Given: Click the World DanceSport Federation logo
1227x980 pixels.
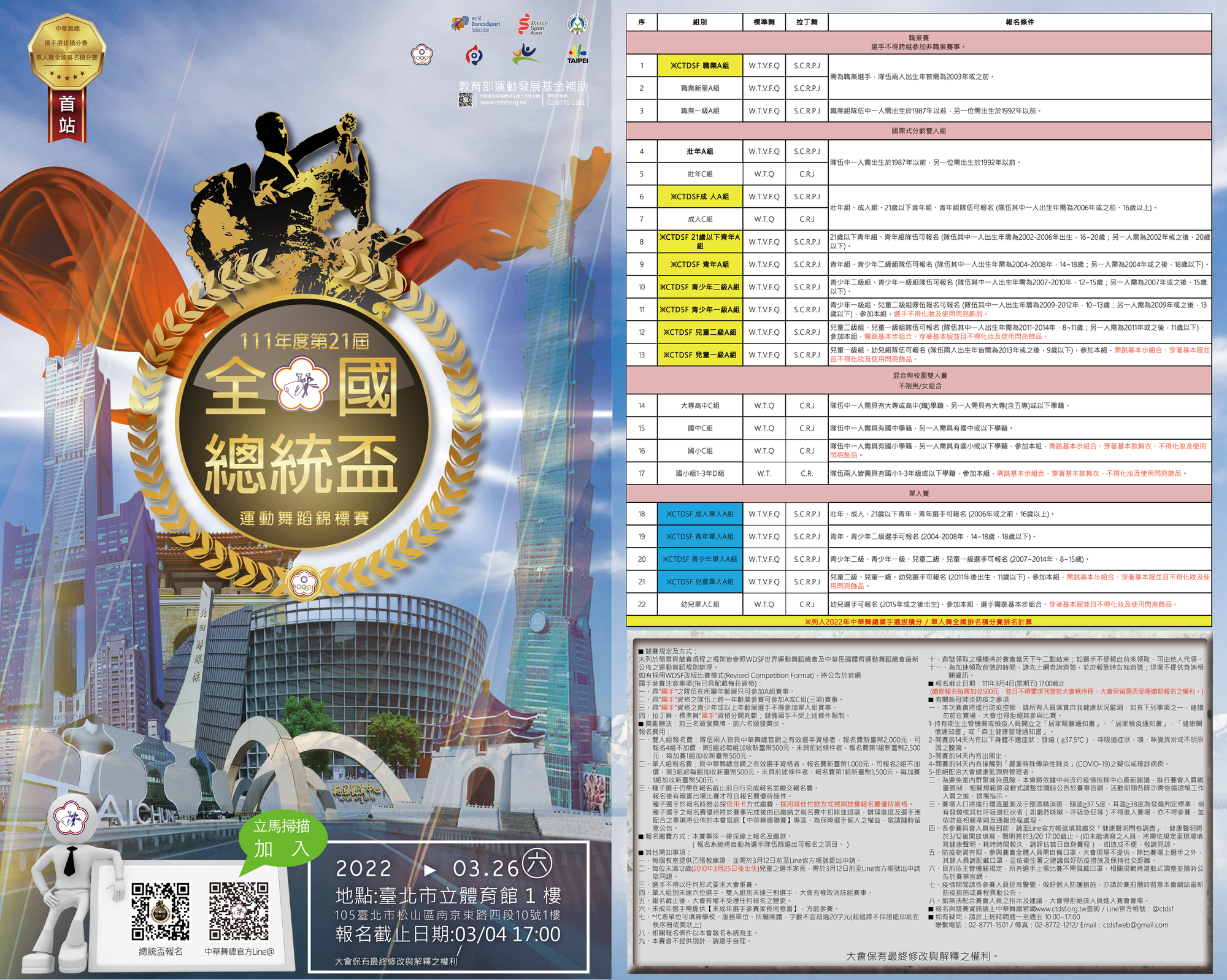Looking at the screenshot, I should tap(475, 25).
